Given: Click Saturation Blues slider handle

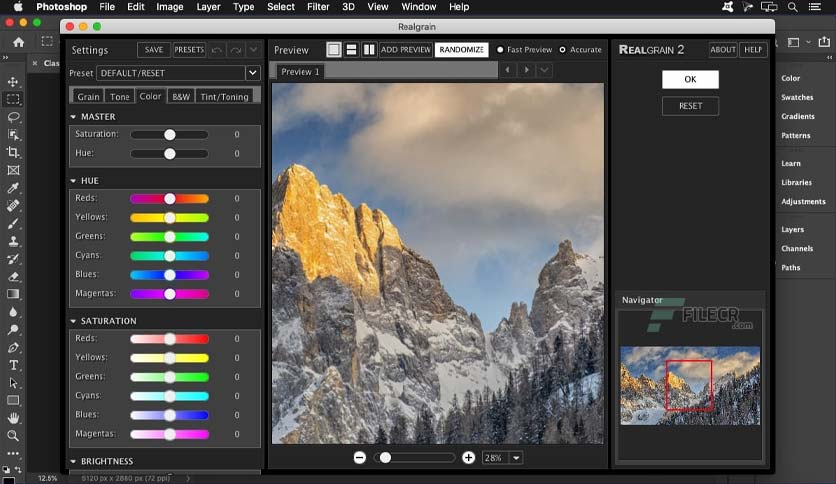Looking at the screenshot, I should click(170, 415).
